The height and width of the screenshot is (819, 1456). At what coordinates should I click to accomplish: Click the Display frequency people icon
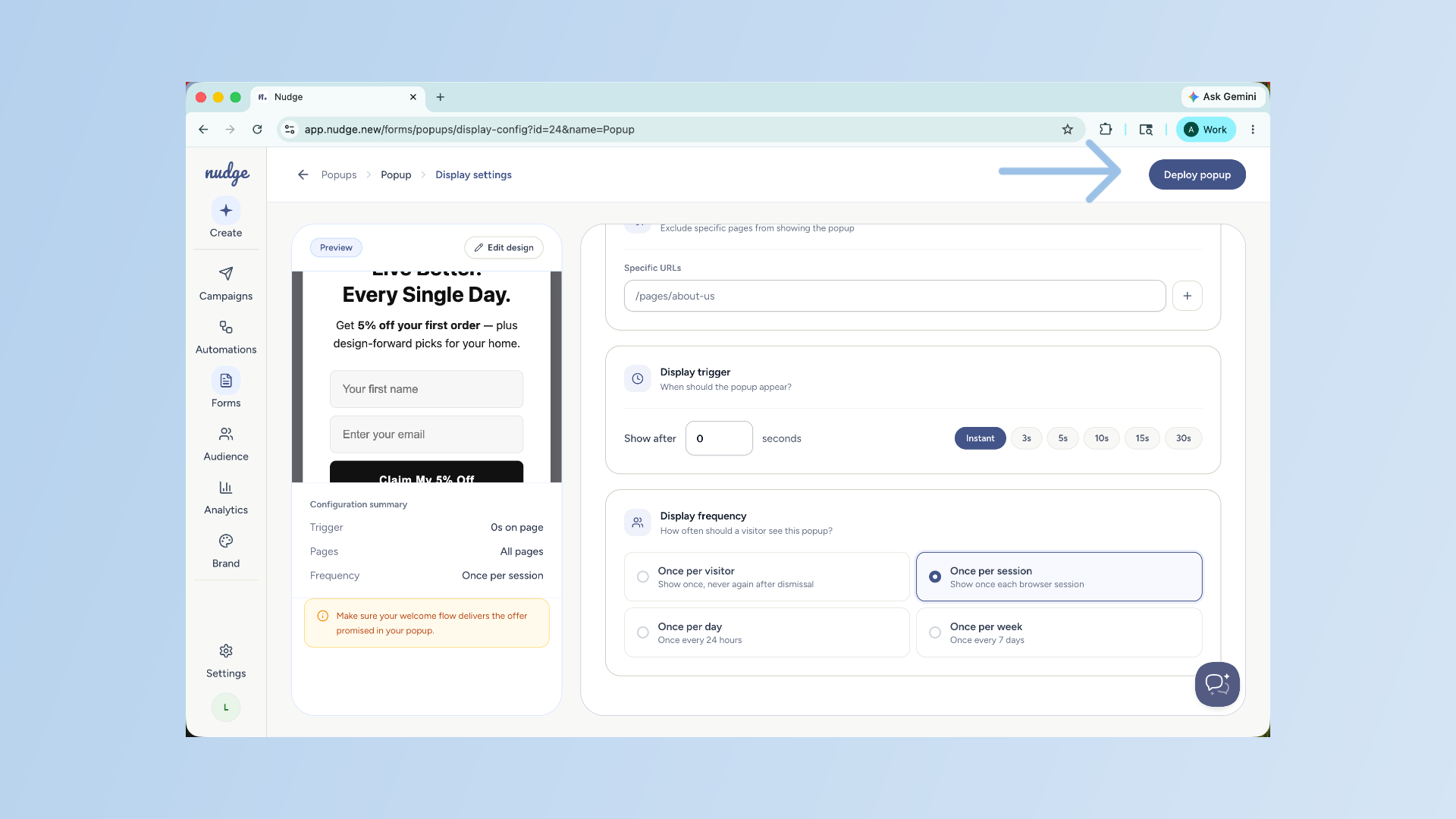(x=638, y=522)
